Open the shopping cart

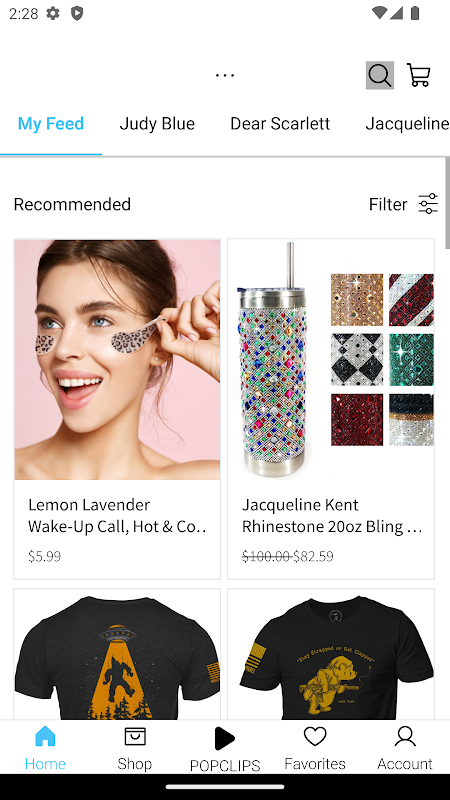(418, 75)
